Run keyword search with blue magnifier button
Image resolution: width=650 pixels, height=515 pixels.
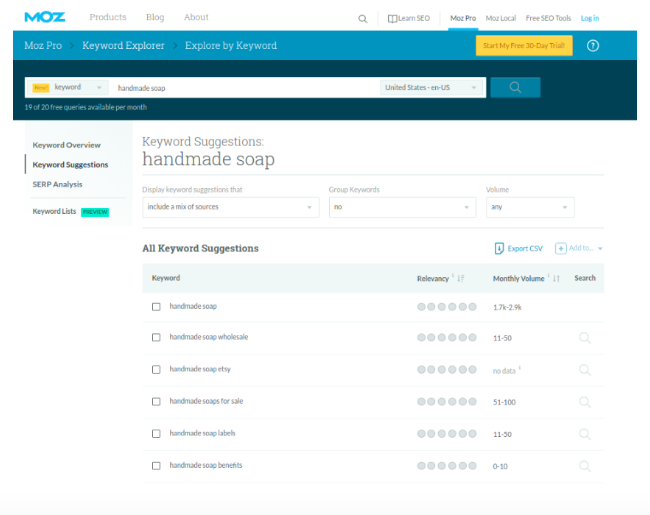[x=515, y=87]
